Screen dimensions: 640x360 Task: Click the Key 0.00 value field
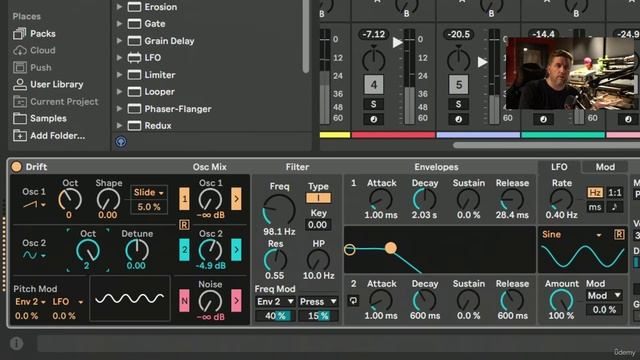[318, 224]
